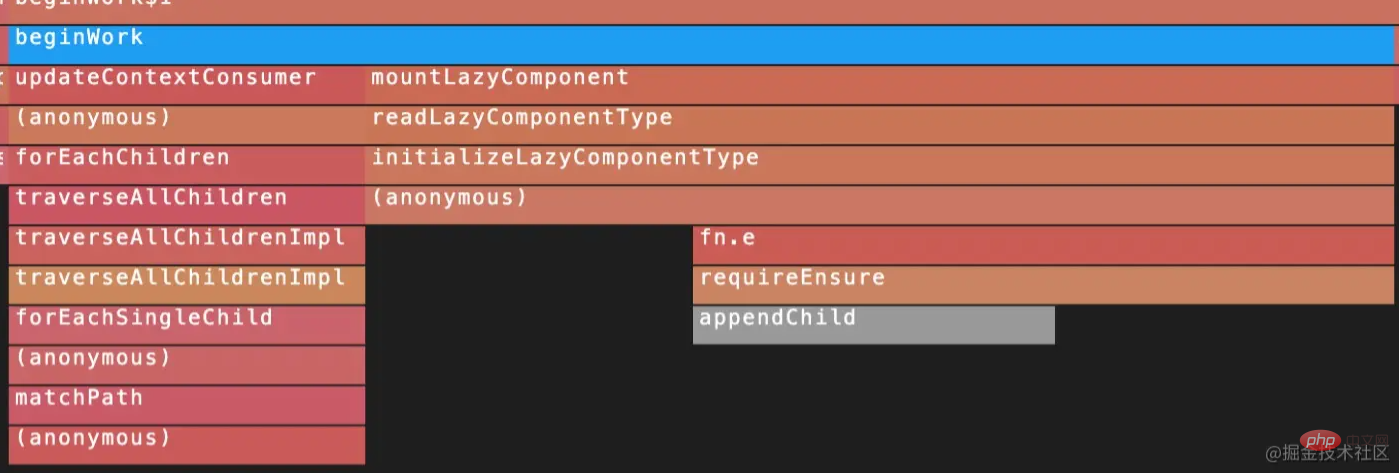Select the updateContextConsumer flame bar
Viewport: 1399px width, 473px height.
click(186, 84)
